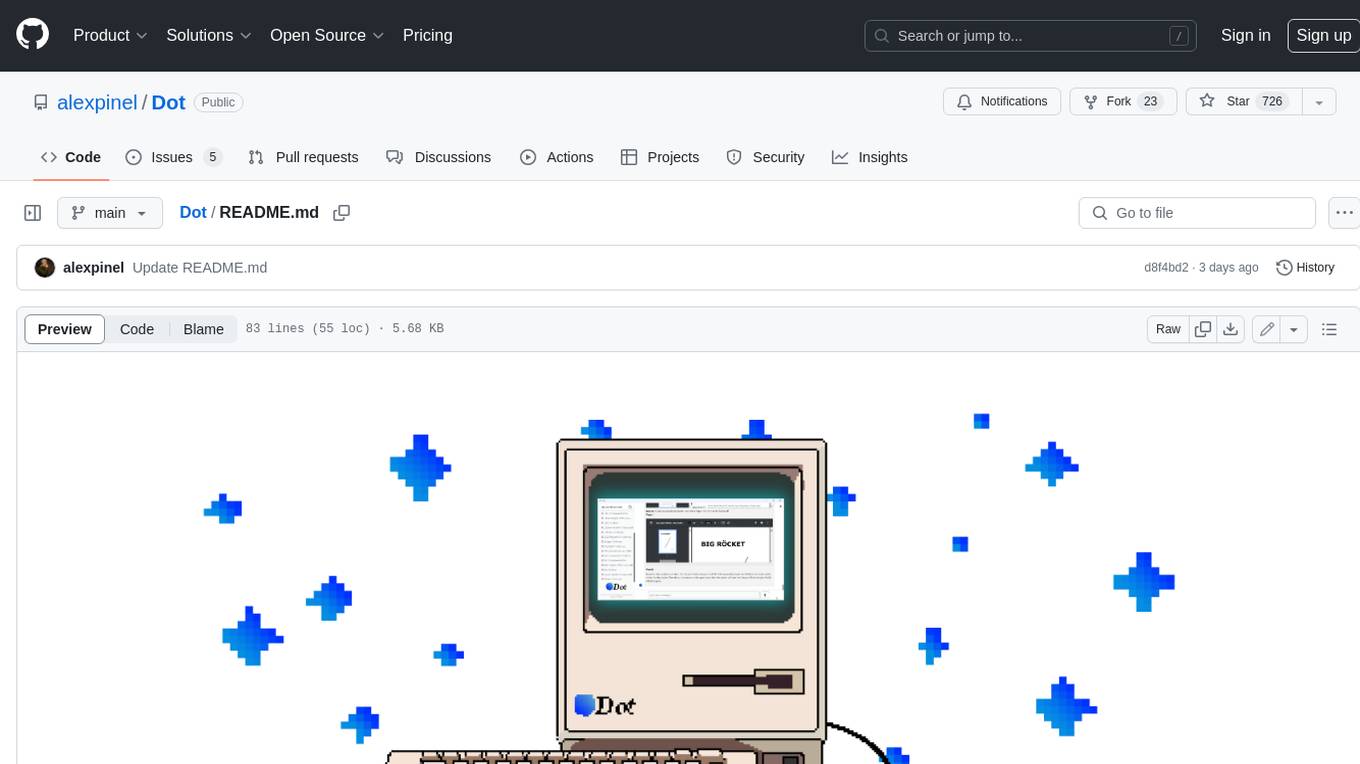Open the Pull requests tab
Screen dimensions: 1360x764
303,157
